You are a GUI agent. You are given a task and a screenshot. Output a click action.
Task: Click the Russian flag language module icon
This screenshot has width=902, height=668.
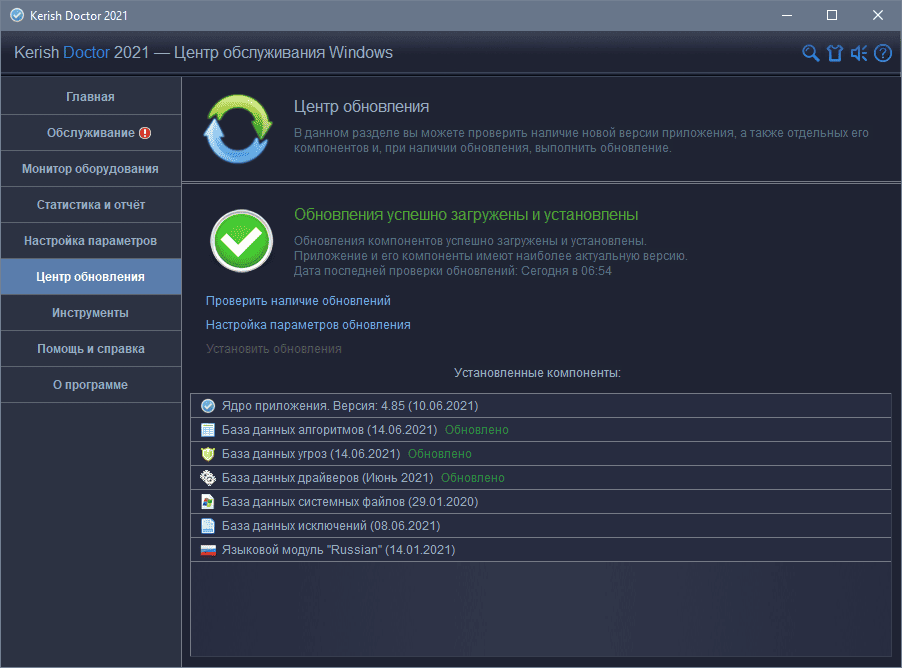(208, 550)
